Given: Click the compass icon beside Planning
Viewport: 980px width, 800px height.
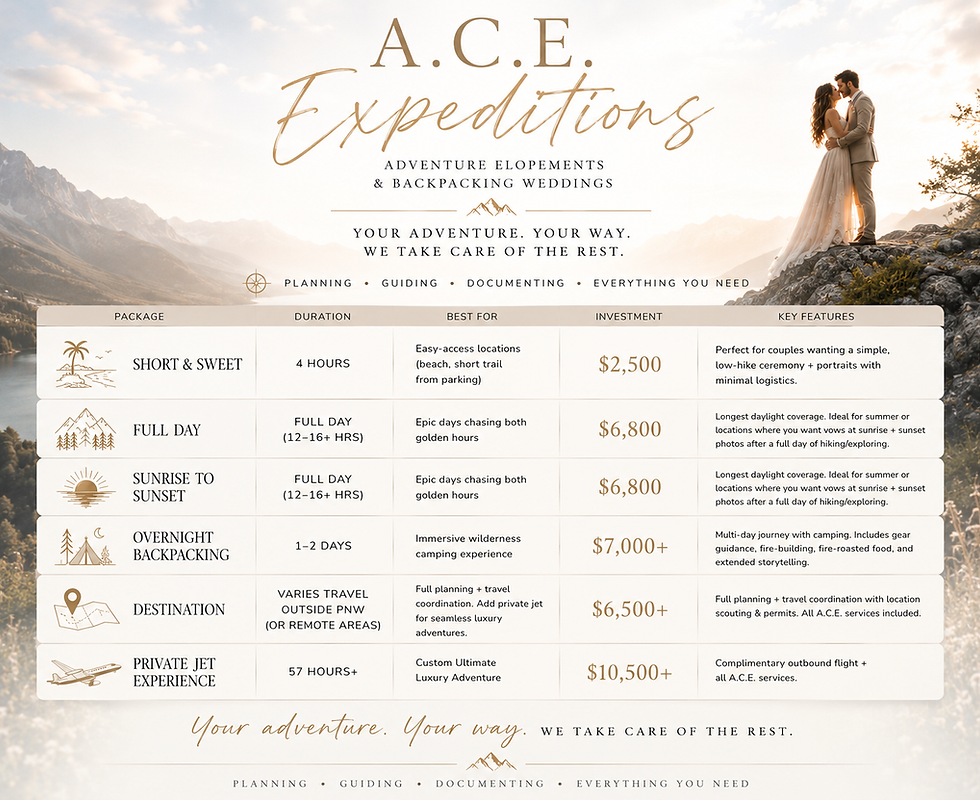Looking at the screenshot, I should 256,282.
